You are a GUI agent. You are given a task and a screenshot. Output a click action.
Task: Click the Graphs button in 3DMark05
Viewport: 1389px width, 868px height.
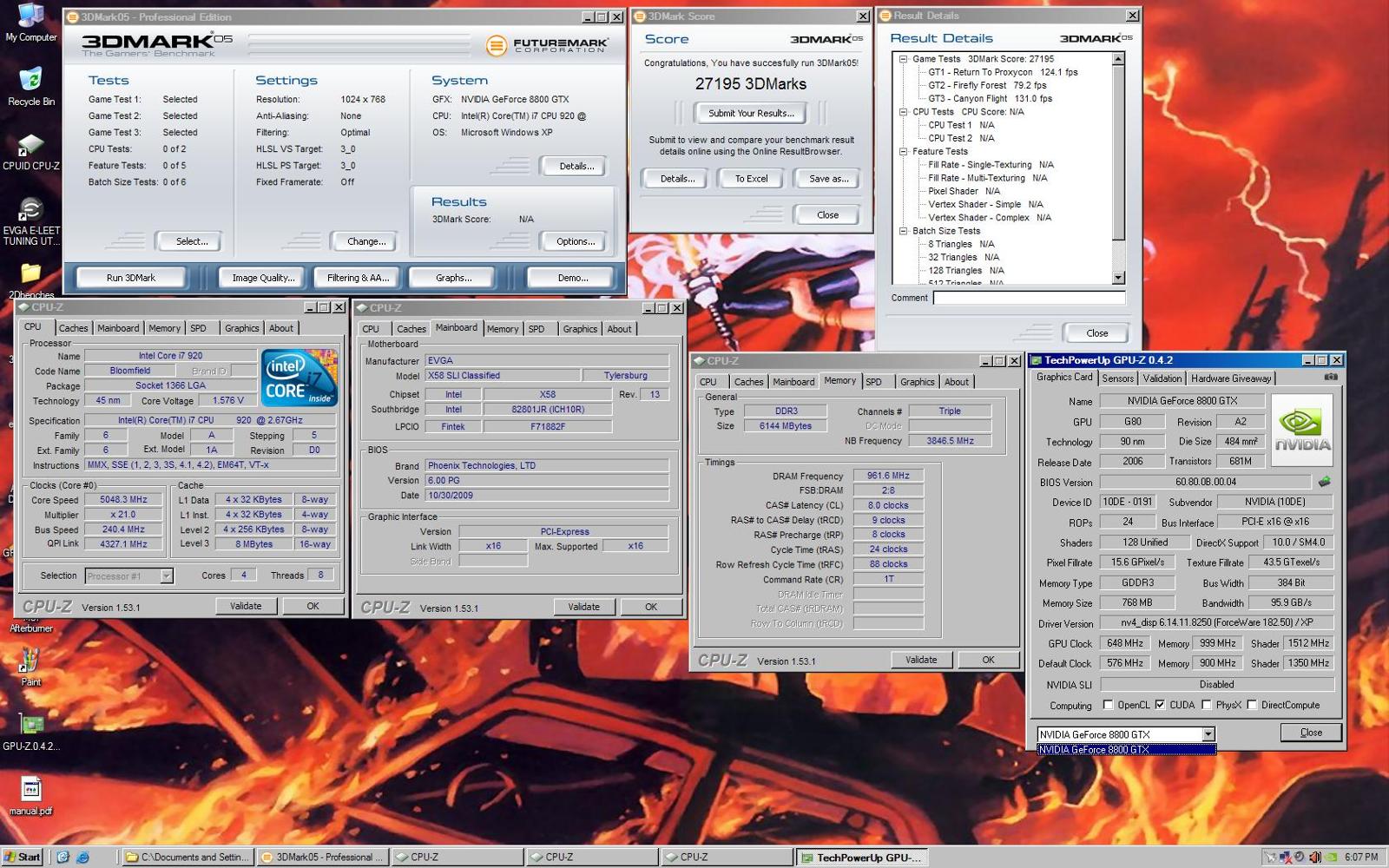pos(453,278)
